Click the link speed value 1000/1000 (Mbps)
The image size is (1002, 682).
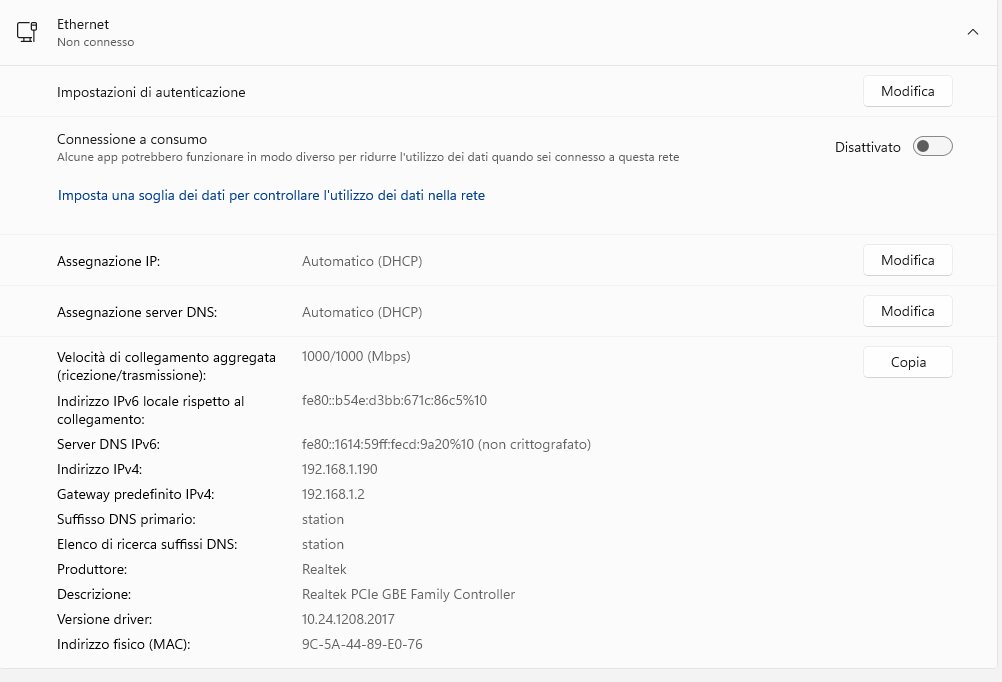356,356
